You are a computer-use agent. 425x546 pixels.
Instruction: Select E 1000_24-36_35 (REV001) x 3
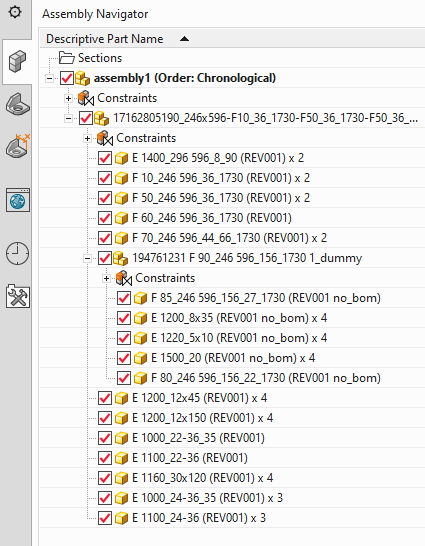(207, 498)
